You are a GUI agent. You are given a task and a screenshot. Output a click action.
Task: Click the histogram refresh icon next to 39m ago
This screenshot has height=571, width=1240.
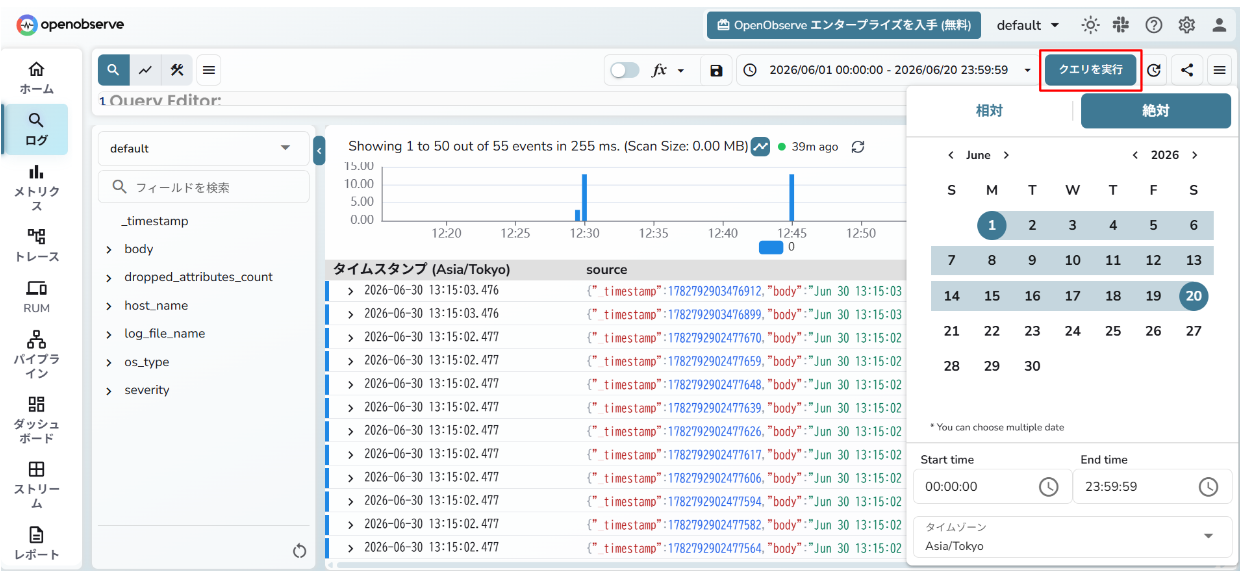coord(857,146)
